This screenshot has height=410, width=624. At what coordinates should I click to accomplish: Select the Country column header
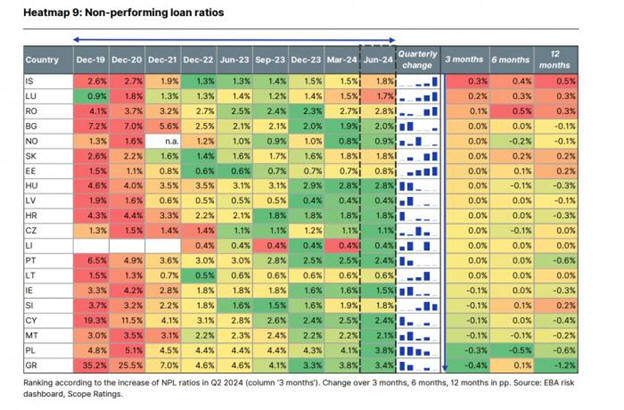43,59
